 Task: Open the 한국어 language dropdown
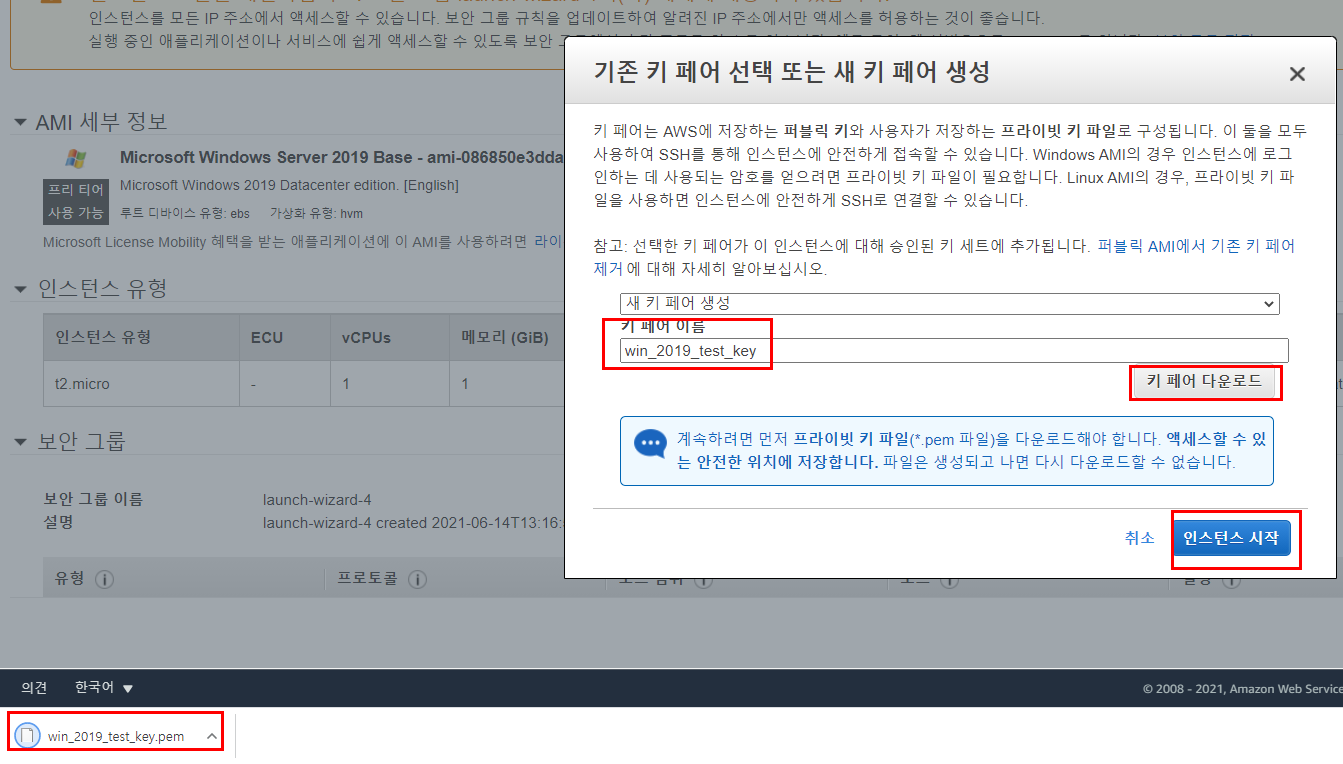coord(104,688)
